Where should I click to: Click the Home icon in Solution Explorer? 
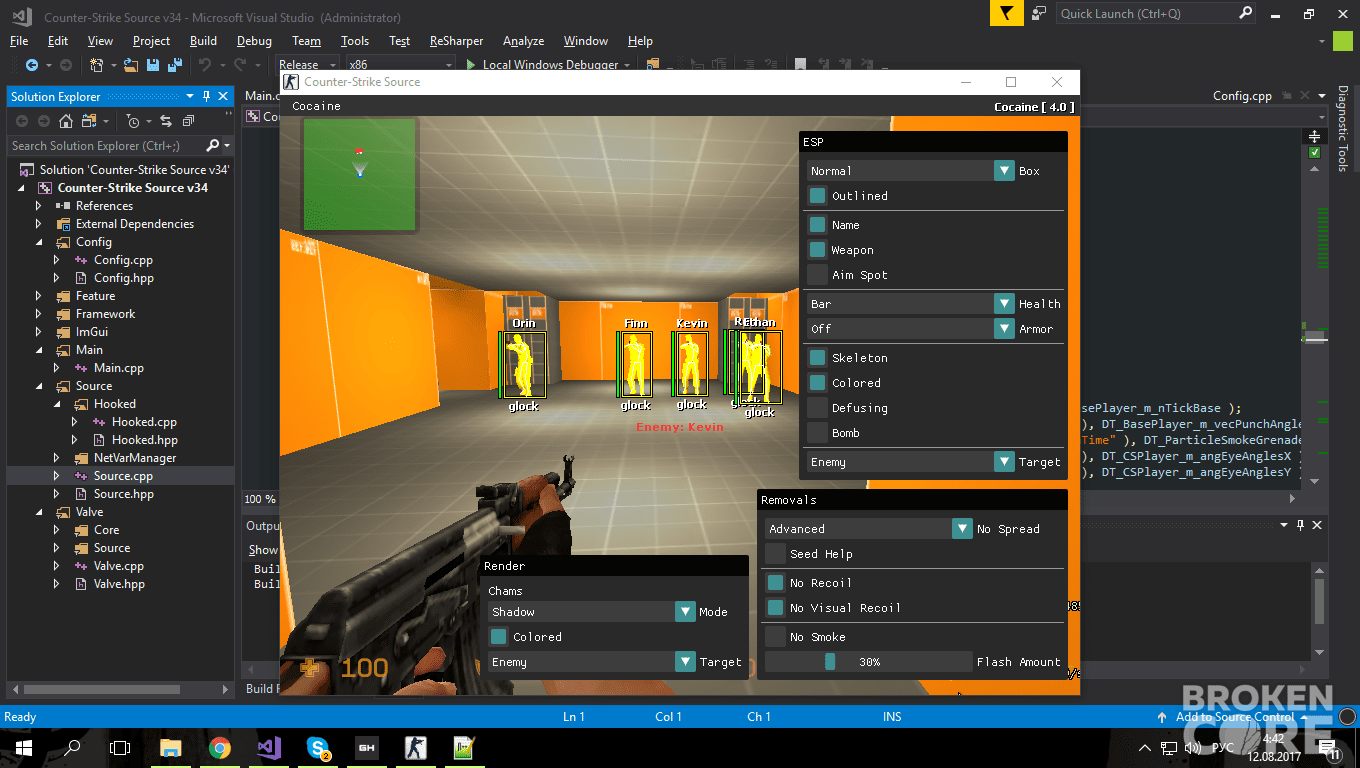65,121
